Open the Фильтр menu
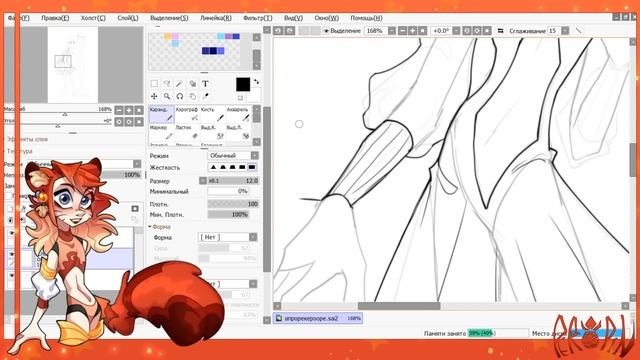This screenshot has height=360, width=640. pyautogui.click(x=258, y=18)
